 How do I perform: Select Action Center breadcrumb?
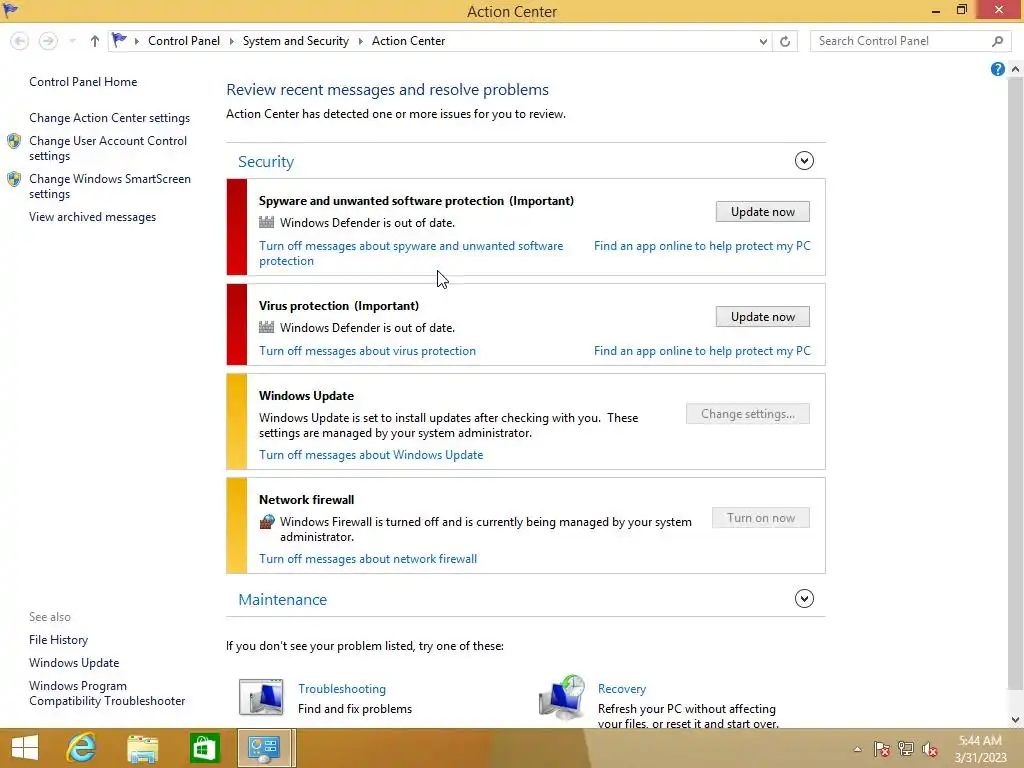click(408, 40)
